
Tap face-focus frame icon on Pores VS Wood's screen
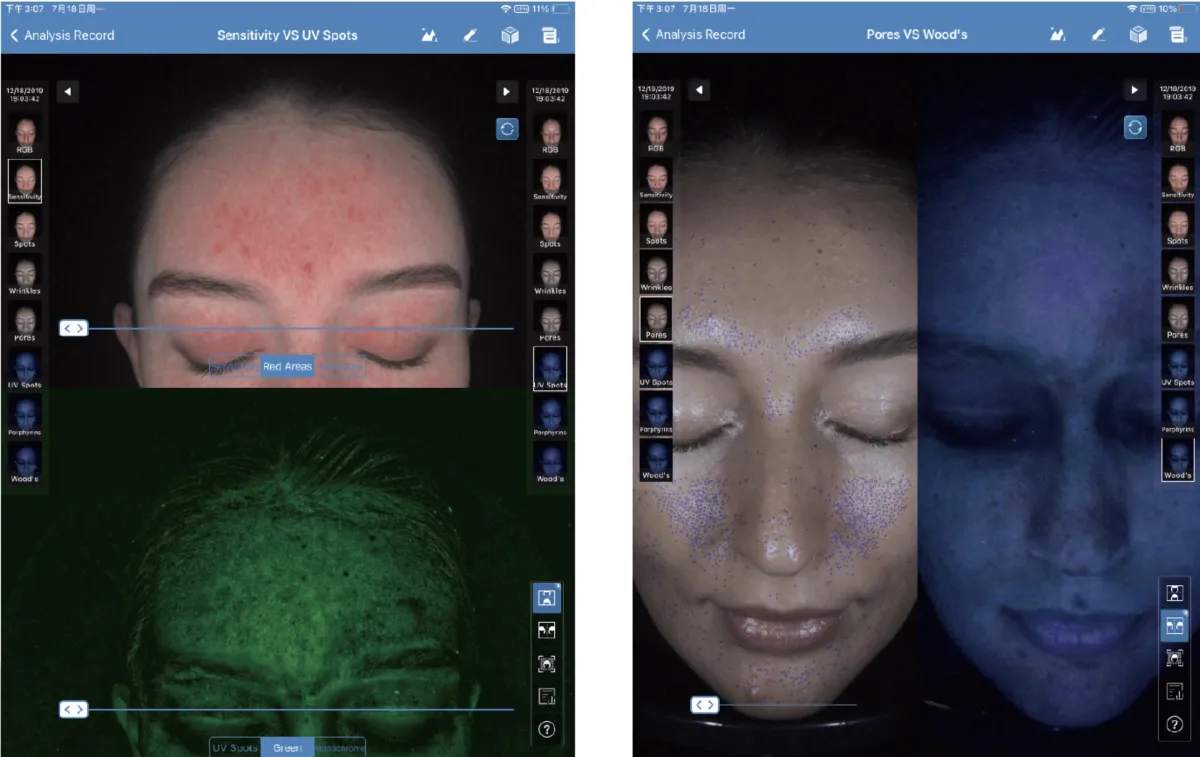[x=1175, y=658]
